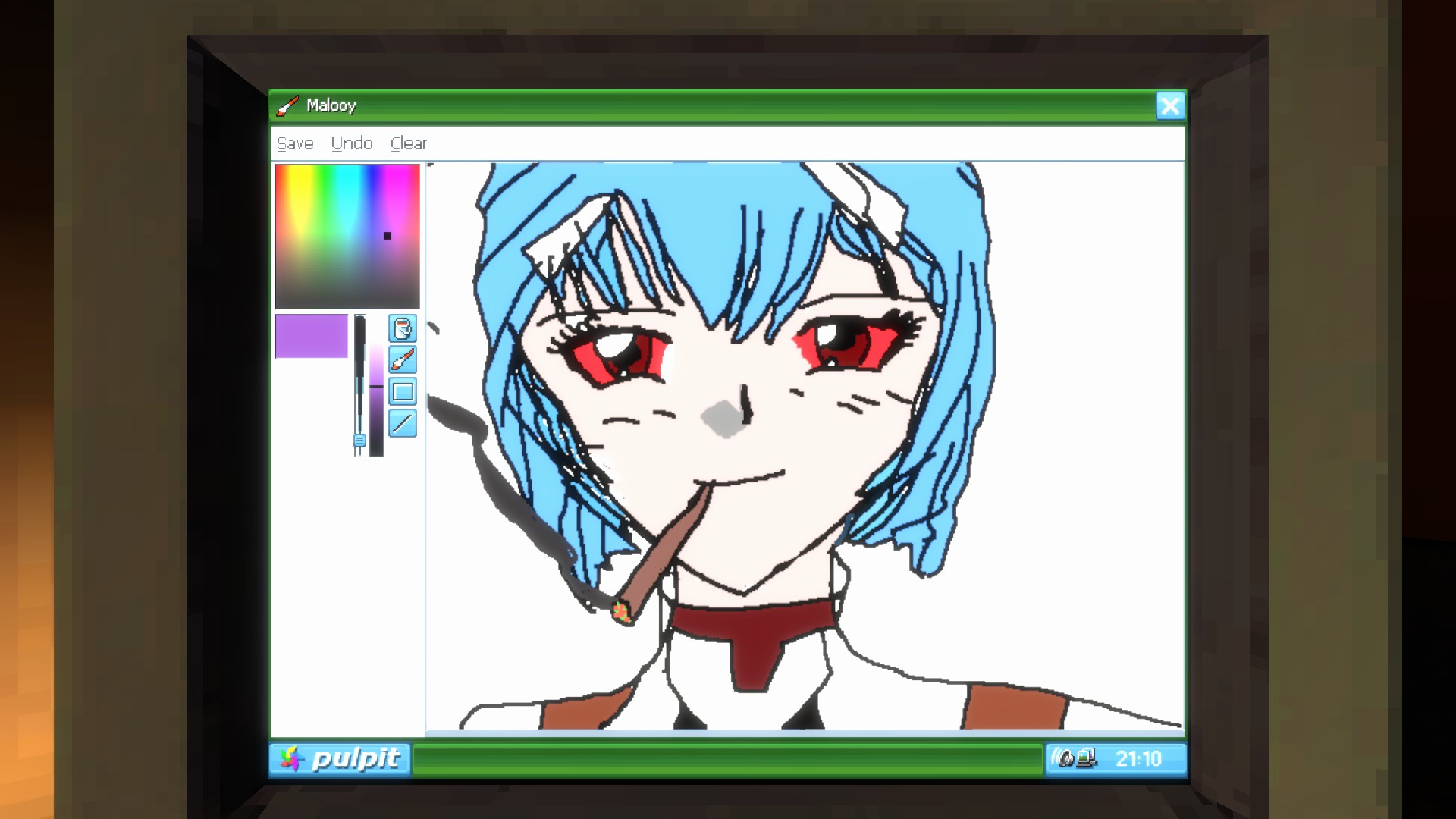Image resolution: width=1456 pixels, height=819 pixels.
Task: Click the 21:10 taskbar clock
Action: (1137, 758)
